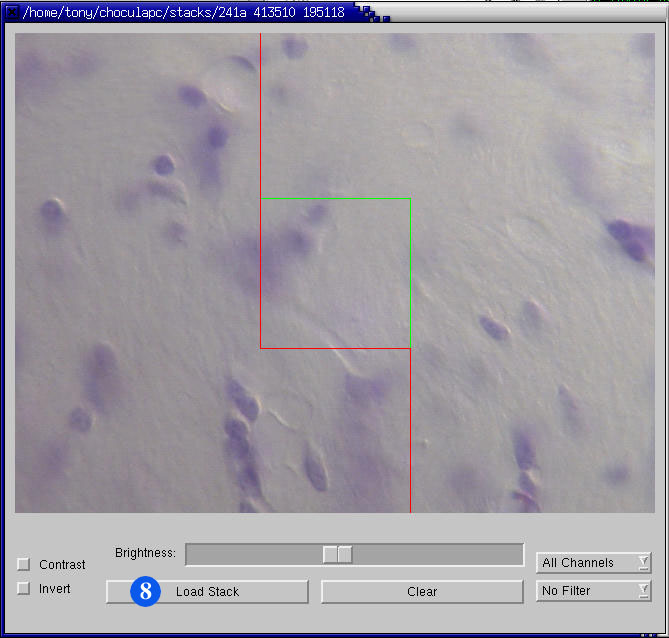Click inside the green selection square in the image
This screenshot has width=669, height=638.
335,273
